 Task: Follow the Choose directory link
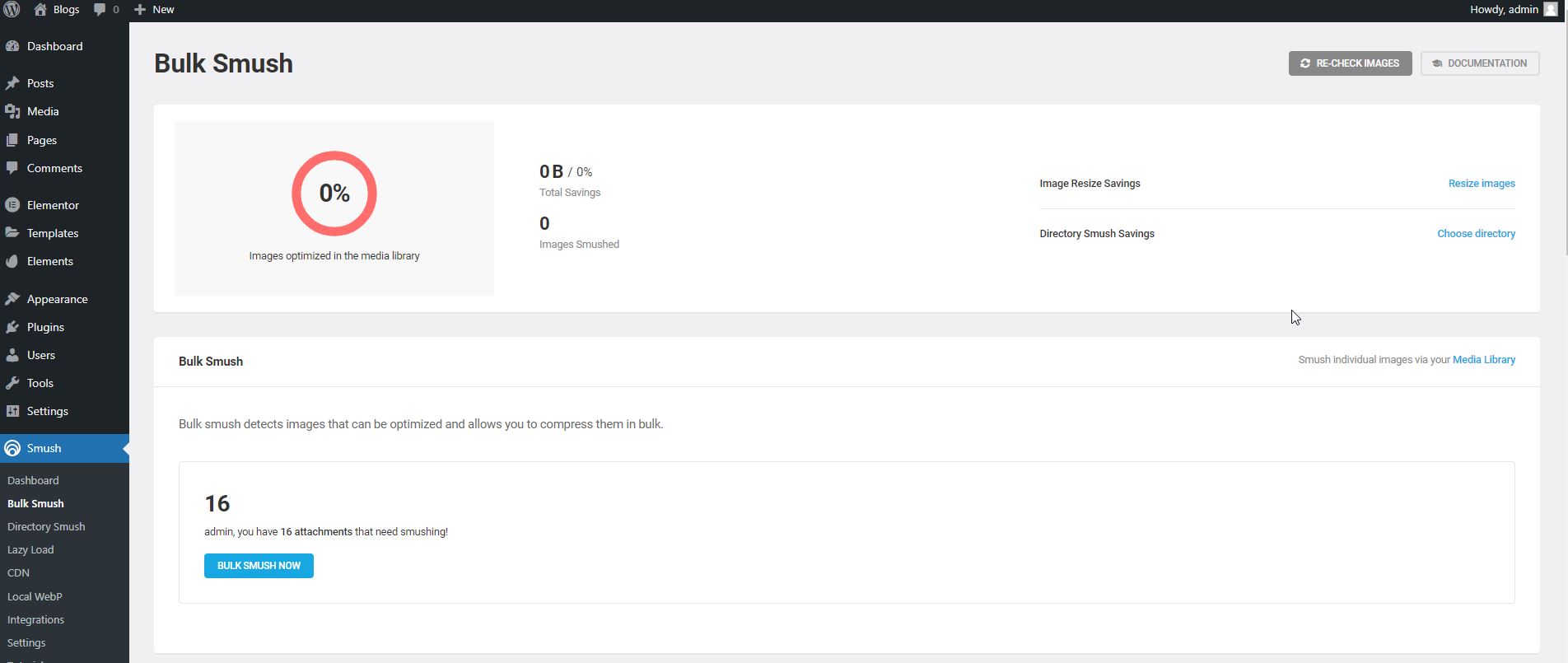point(1476,234)
